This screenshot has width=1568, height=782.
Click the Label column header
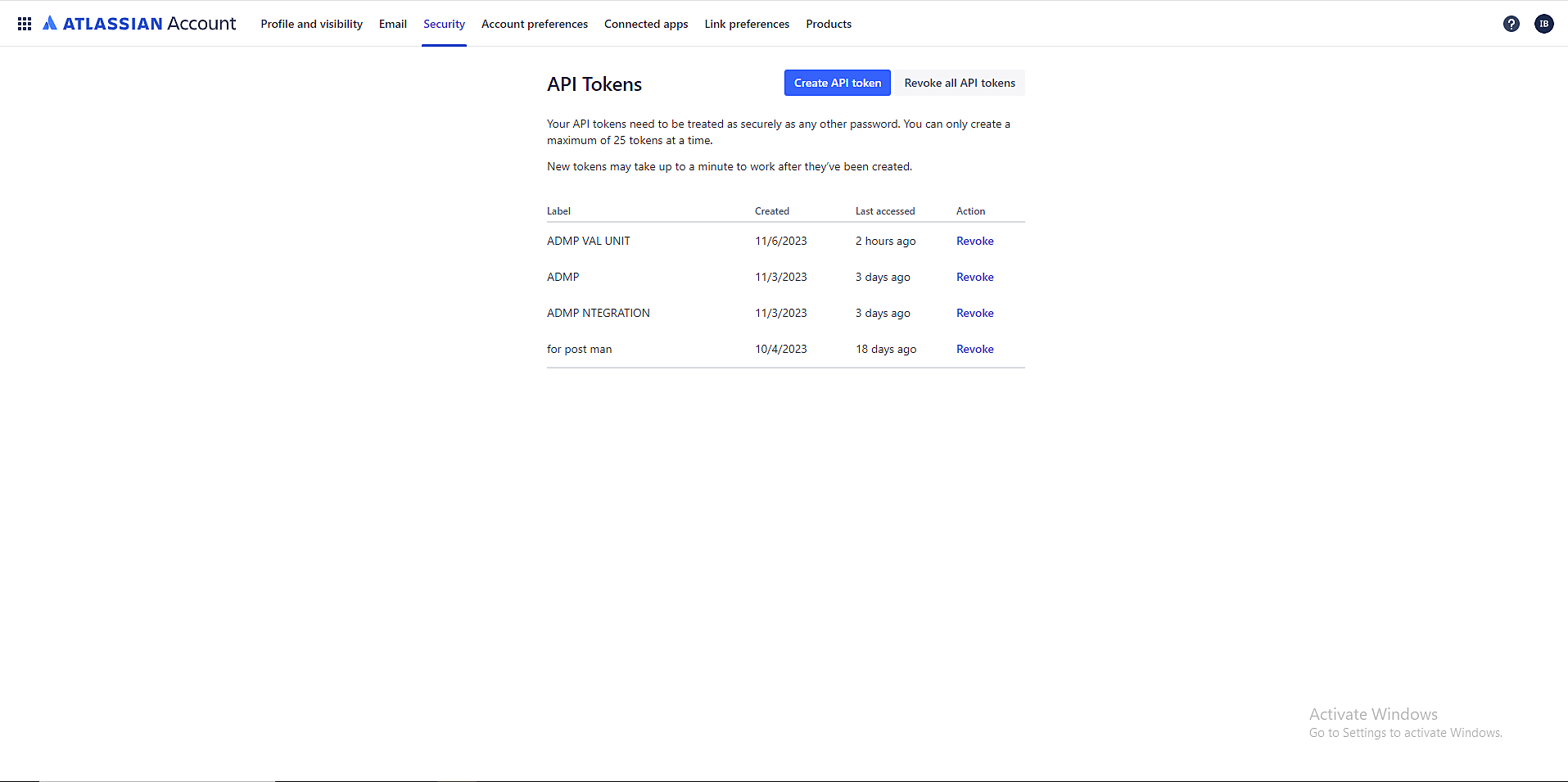click(558, 210)
